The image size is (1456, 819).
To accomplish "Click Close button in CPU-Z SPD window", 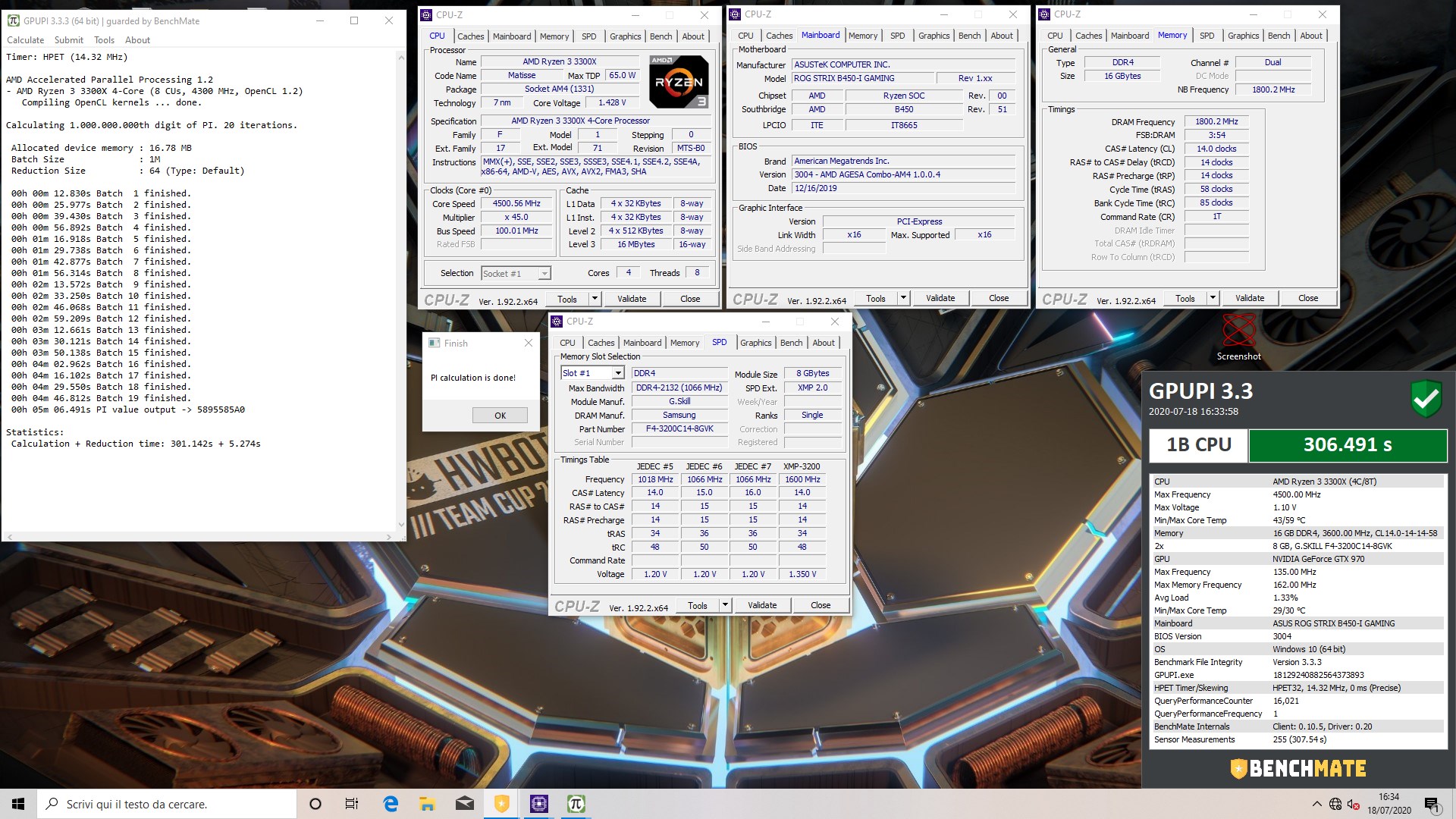I will point(821,605).
